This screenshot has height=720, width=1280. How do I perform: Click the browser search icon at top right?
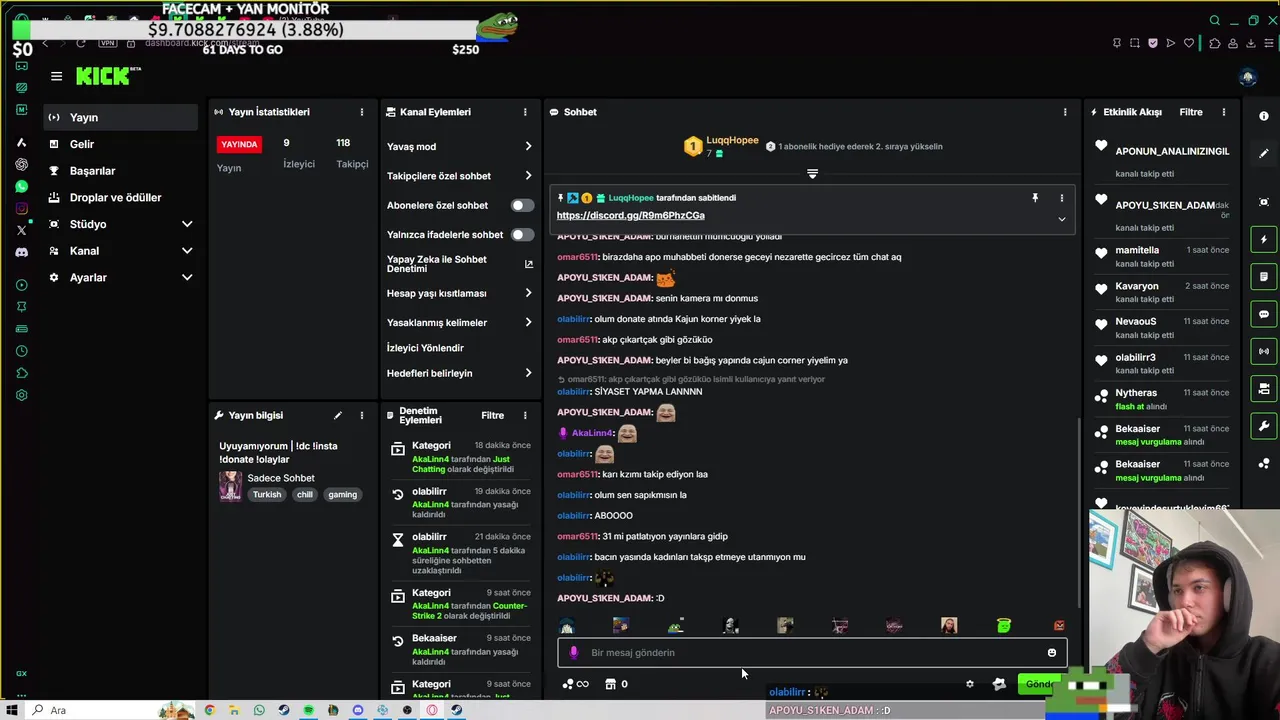coord(1215,21)
